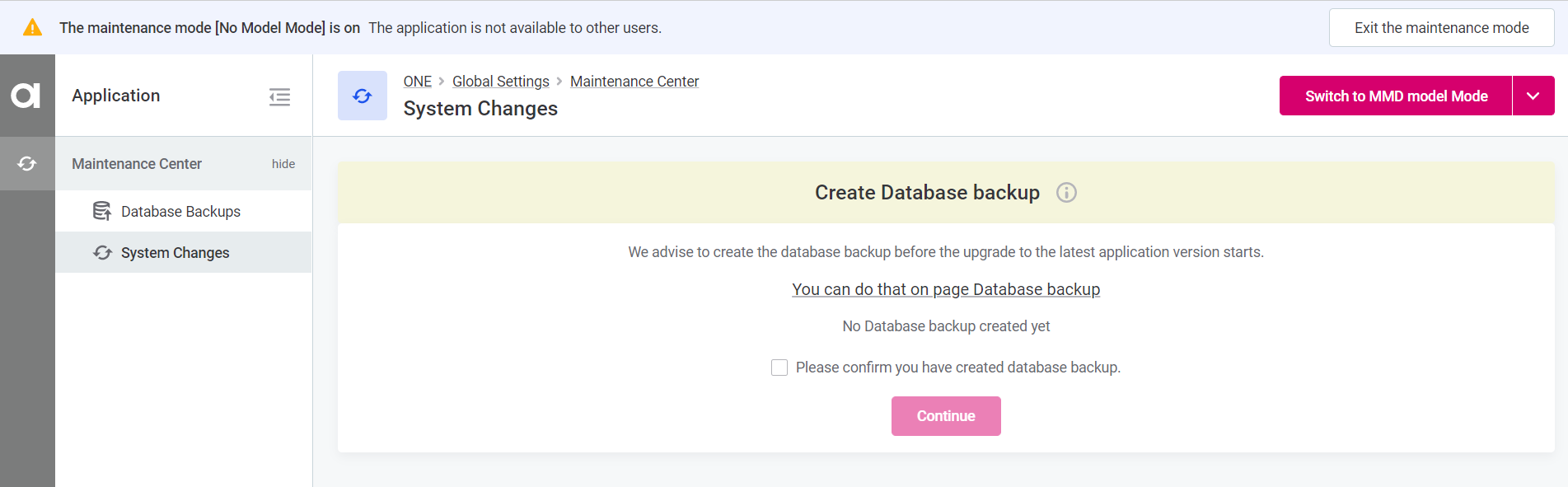Expand the Switch to MMD mode dropdown arrow

coord(1533,96)
